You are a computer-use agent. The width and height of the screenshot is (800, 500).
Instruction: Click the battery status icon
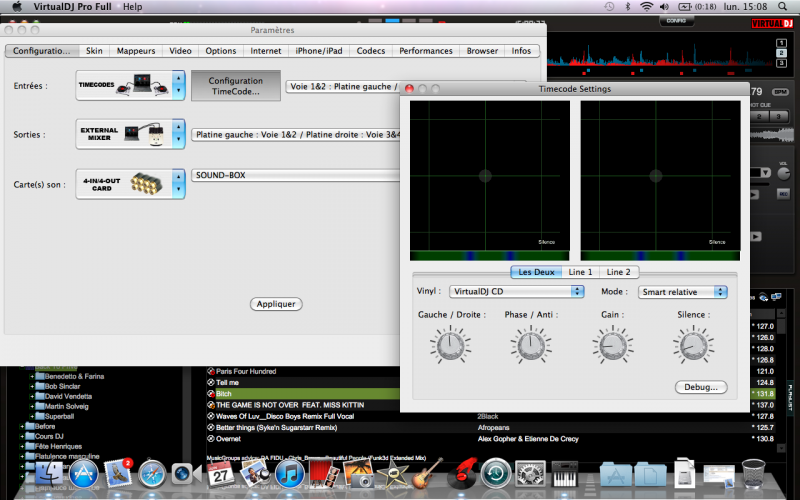[684, 7]
